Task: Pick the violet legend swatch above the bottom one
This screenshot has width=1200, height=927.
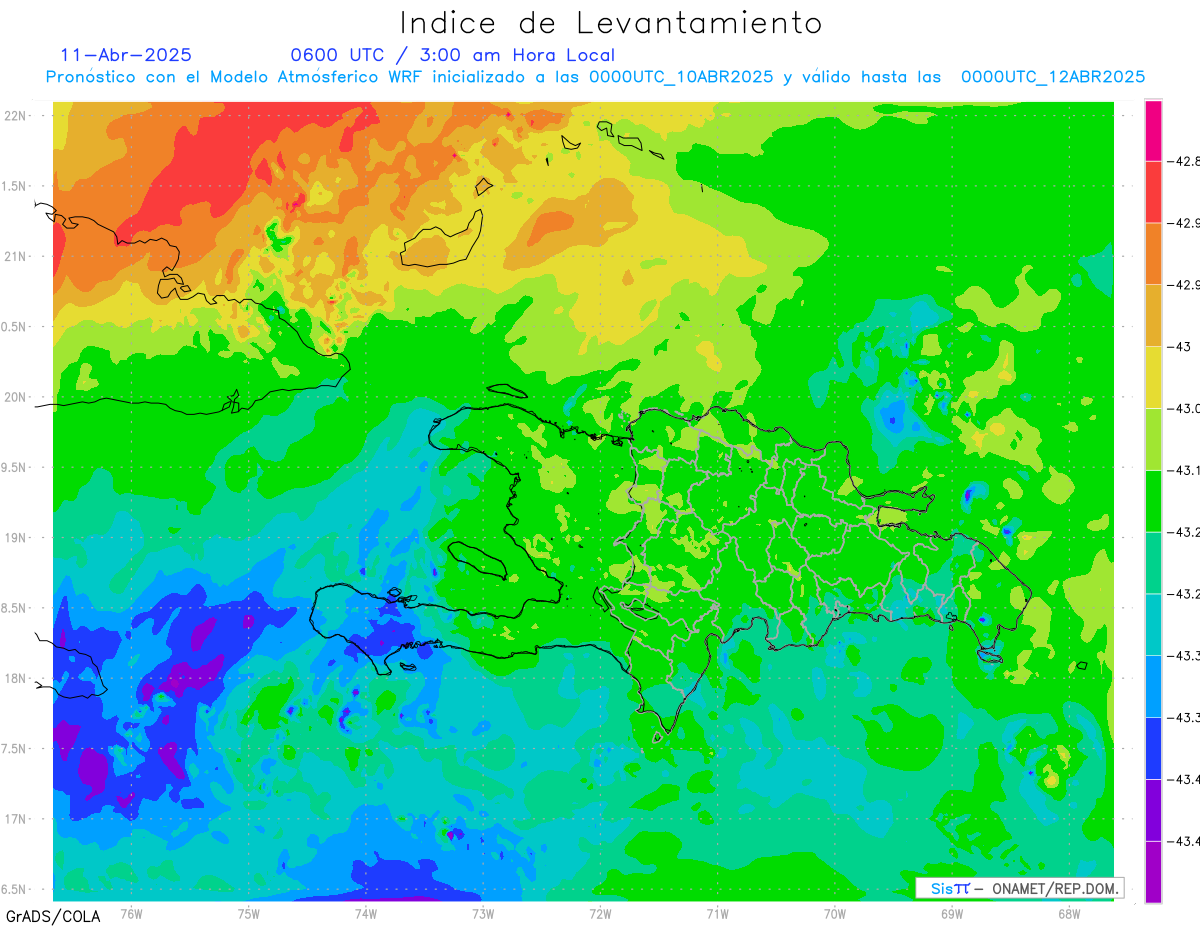Action: point(1153,810)
